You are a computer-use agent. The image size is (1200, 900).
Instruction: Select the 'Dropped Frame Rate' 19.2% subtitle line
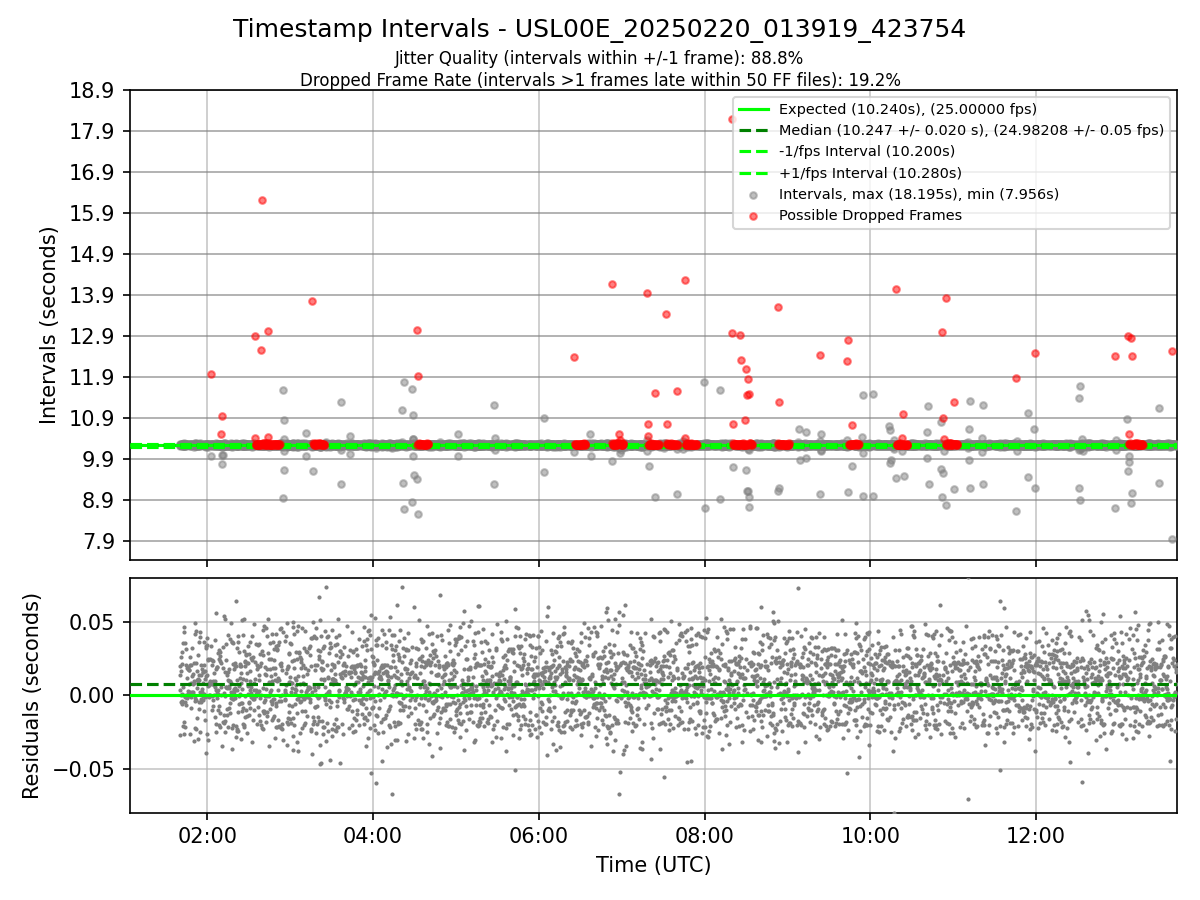(x=600, y=79)
